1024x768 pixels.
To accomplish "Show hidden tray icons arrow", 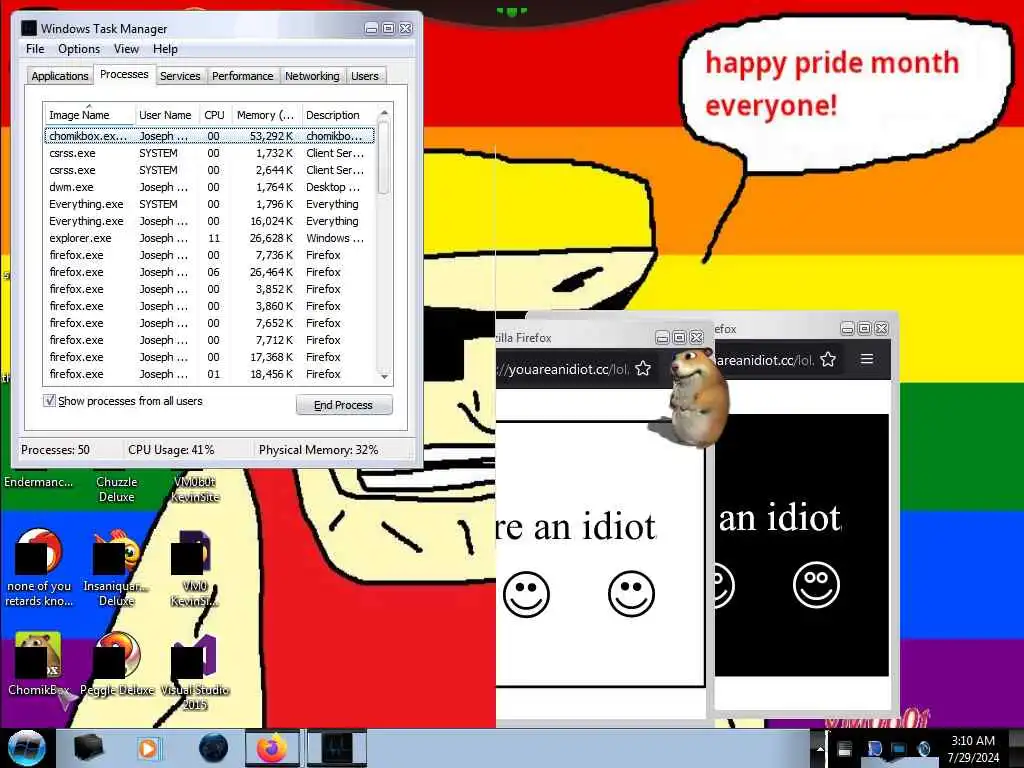I will [820, 748].
